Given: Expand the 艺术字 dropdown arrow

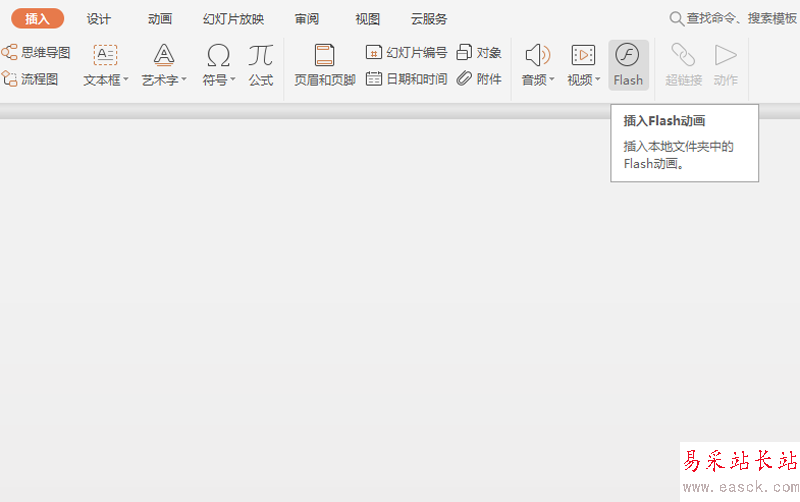Looking at the screenshot, I should [x=184, y=80].
